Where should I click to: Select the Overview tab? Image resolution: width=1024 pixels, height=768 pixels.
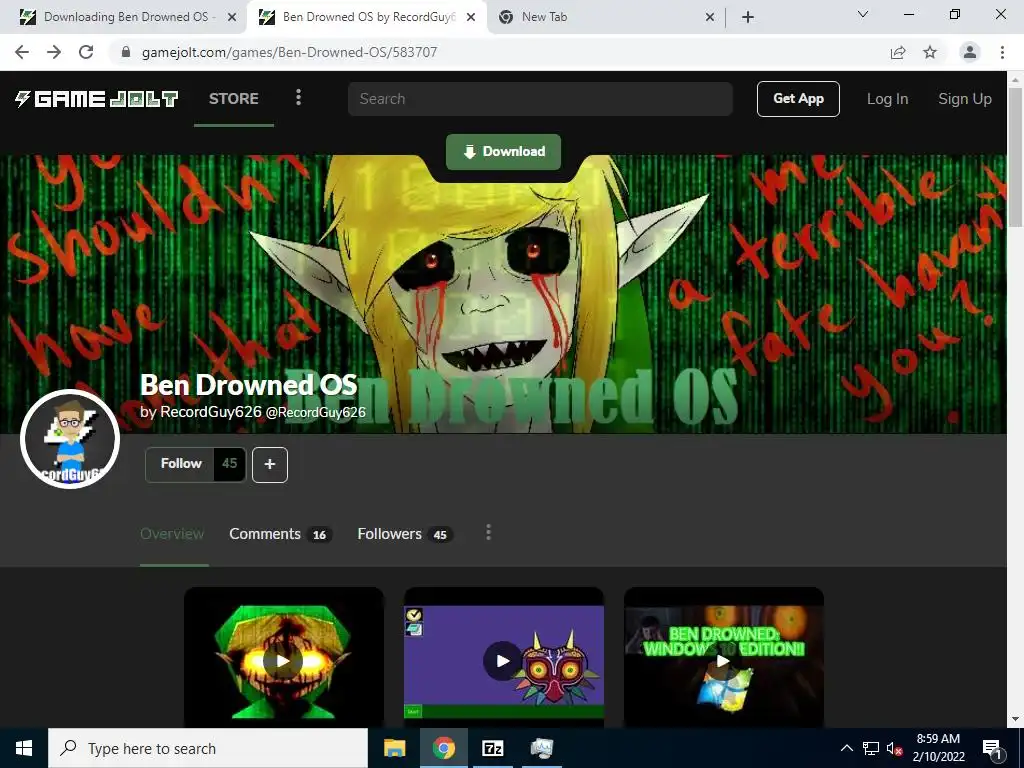tap(172, 534)
